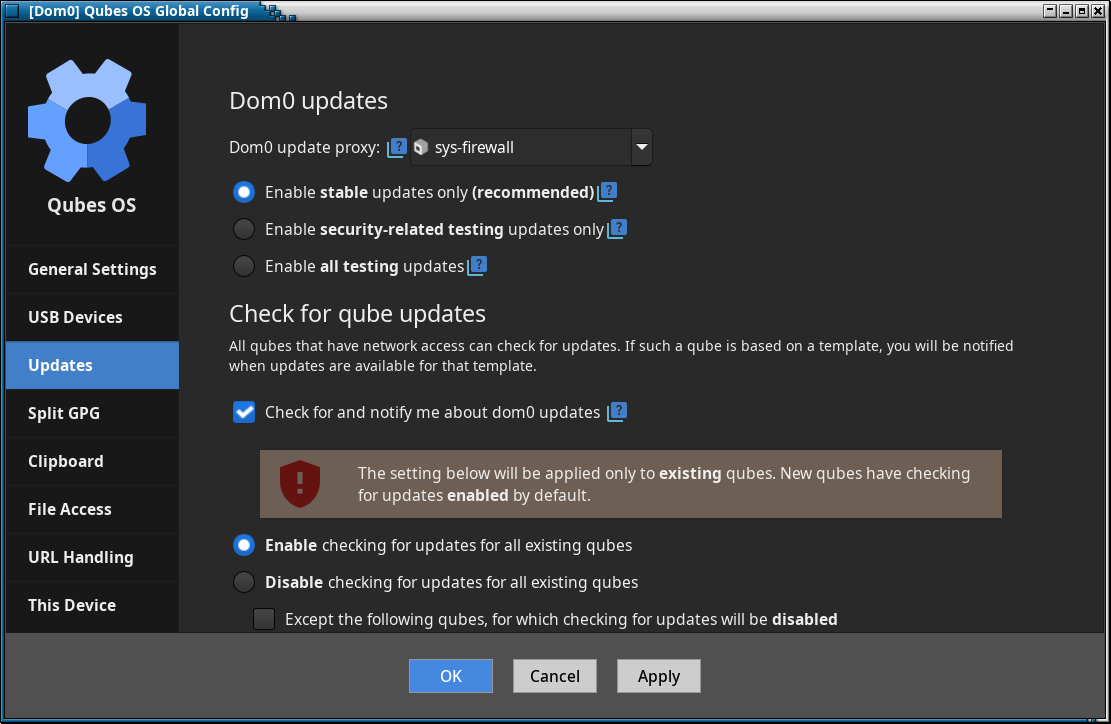Enable security-related testing updates only

[244, 229]
